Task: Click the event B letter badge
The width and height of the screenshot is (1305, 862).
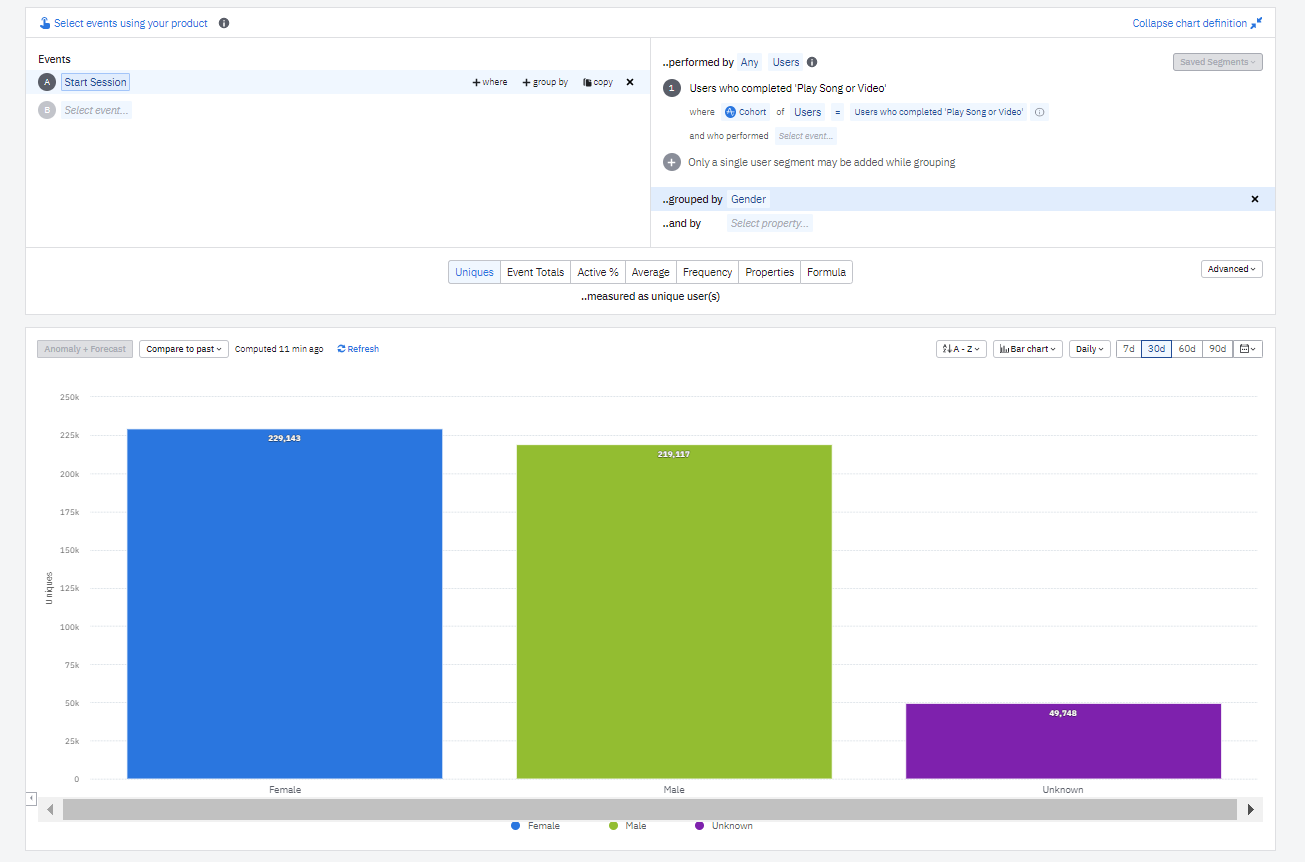Action: 46,110
